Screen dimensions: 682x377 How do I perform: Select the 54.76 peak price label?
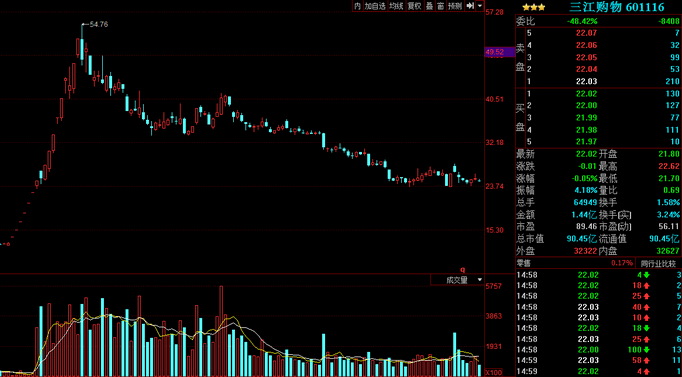[x=98, y=24]
